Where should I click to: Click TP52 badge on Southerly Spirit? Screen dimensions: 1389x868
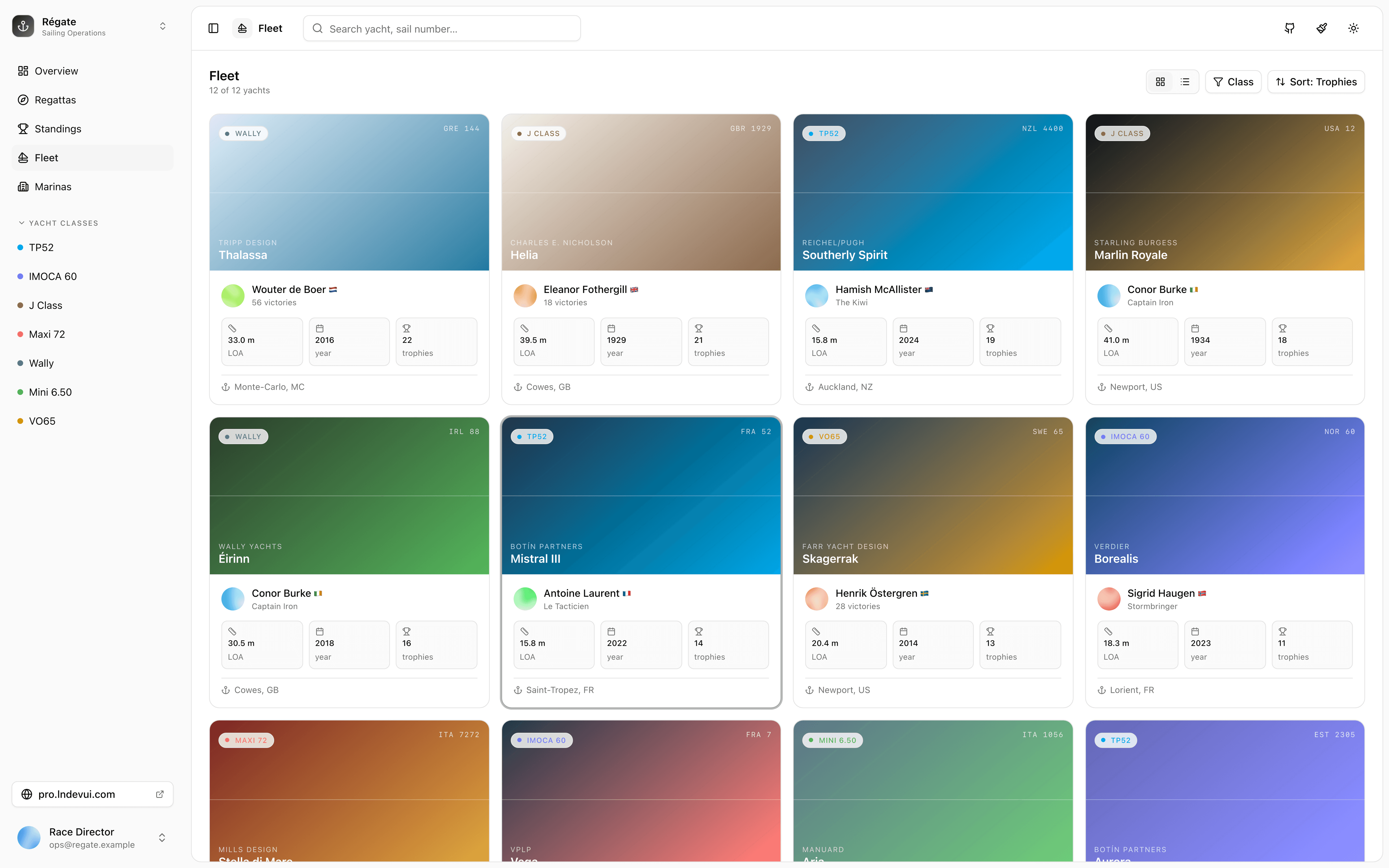(824, 134)
